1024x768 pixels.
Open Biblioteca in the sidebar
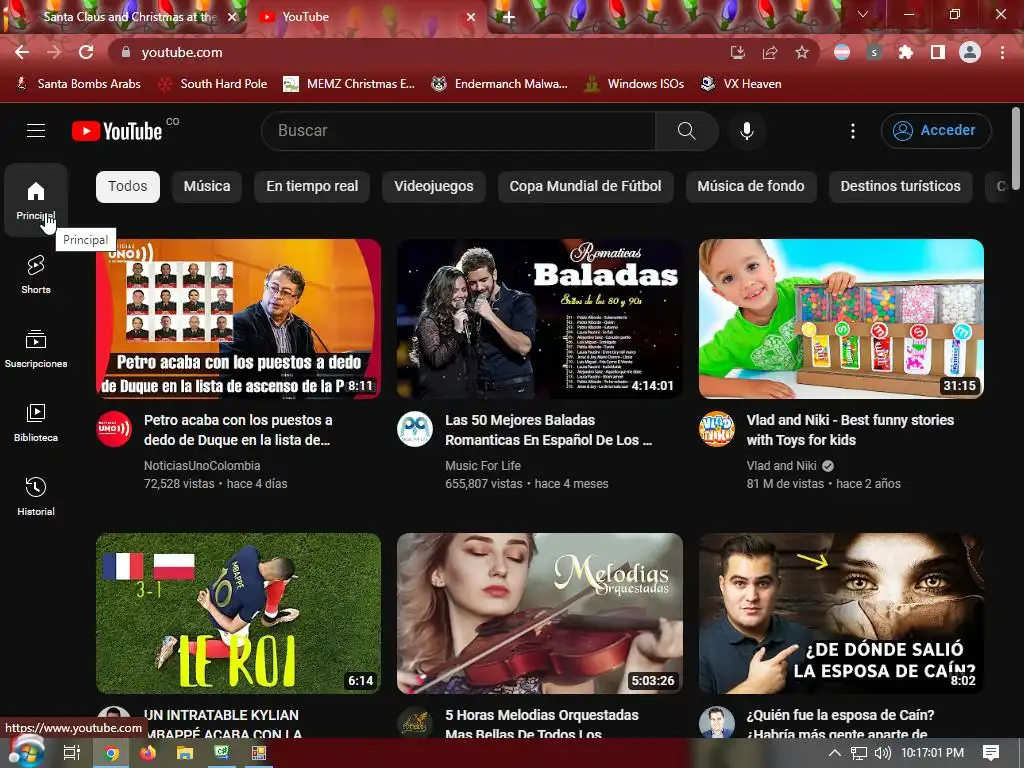click(x=36, y=422)
